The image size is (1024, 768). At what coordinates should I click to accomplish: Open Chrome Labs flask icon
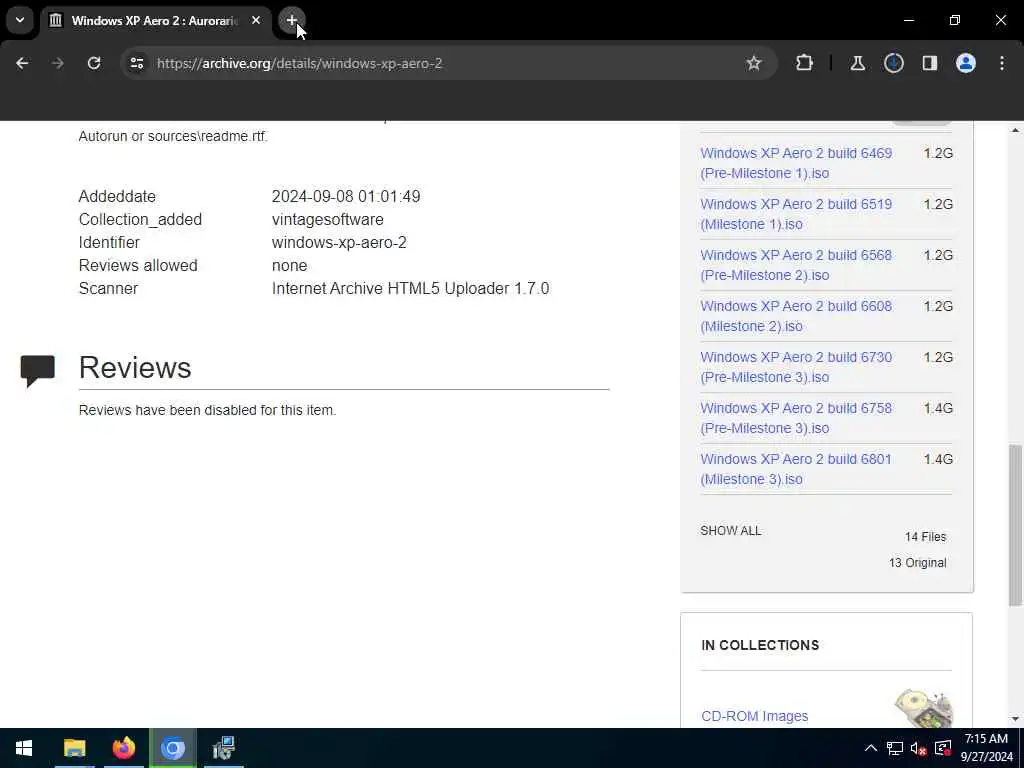click(x=857, y=63)
